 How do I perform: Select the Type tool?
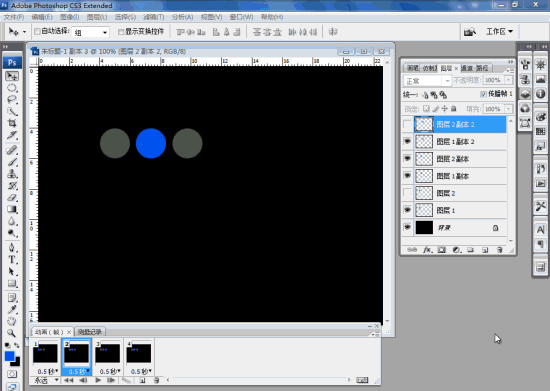click(x=12, y=259)
